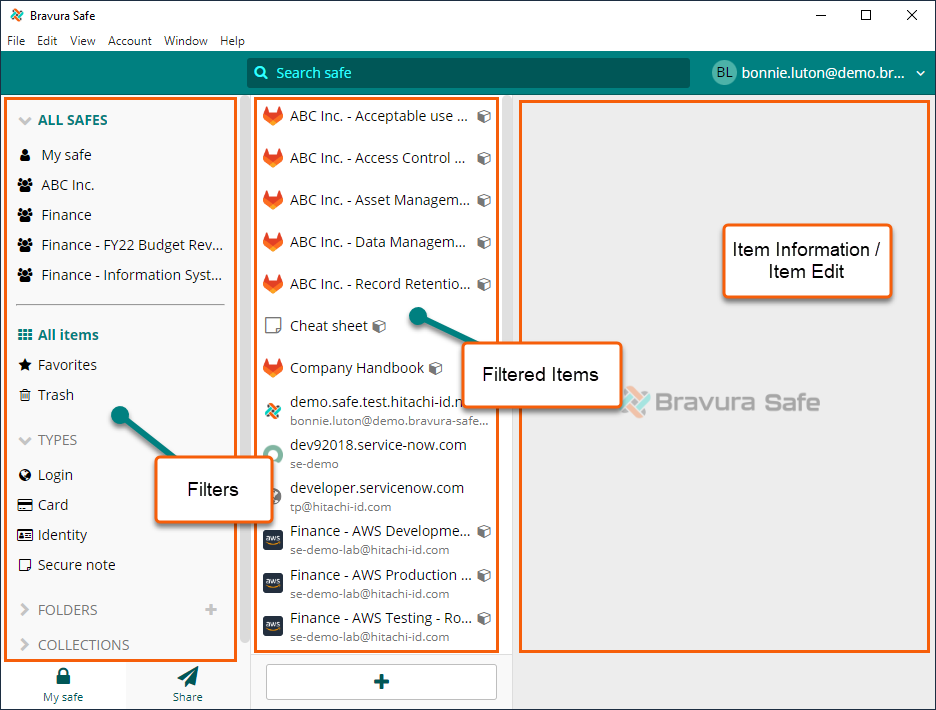This screenshot has height=710, width=936.
Task: Click the Login globe icon
Action: [24, 475]
